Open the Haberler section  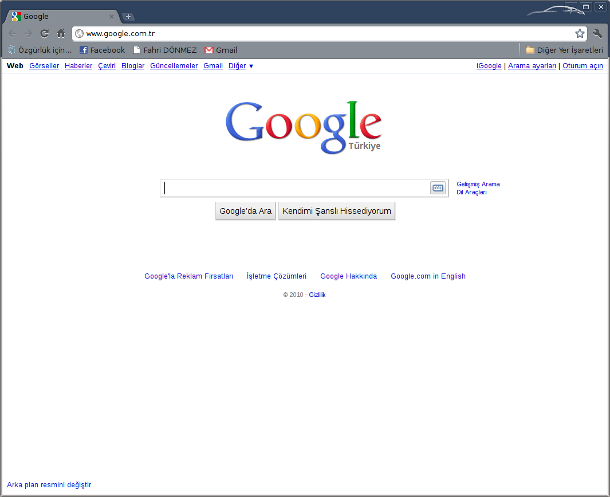(x=78, y=66)
